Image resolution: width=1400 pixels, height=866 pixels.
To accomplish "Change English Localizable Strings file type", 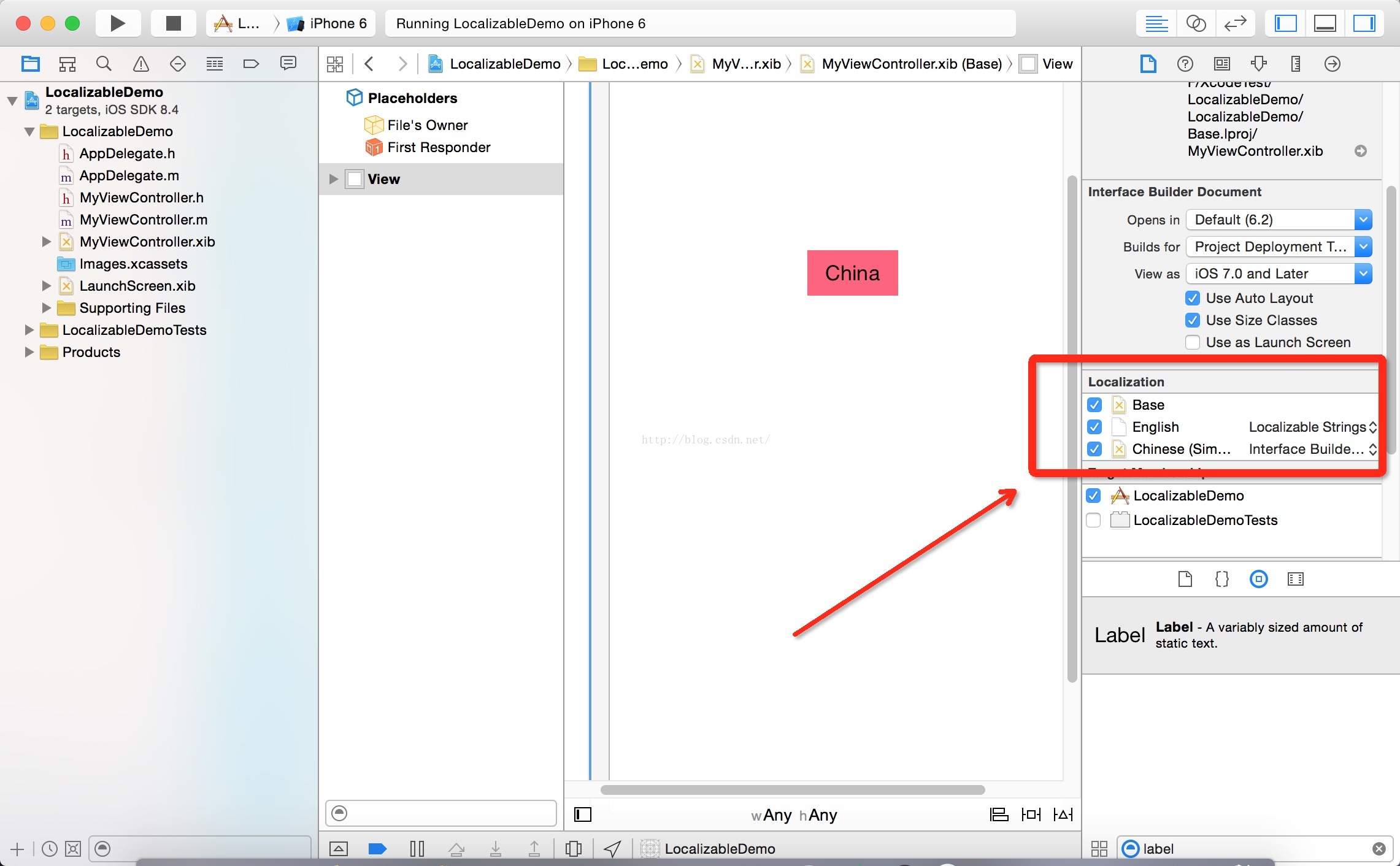I will pyautogui.click(x=1313, y=427).
